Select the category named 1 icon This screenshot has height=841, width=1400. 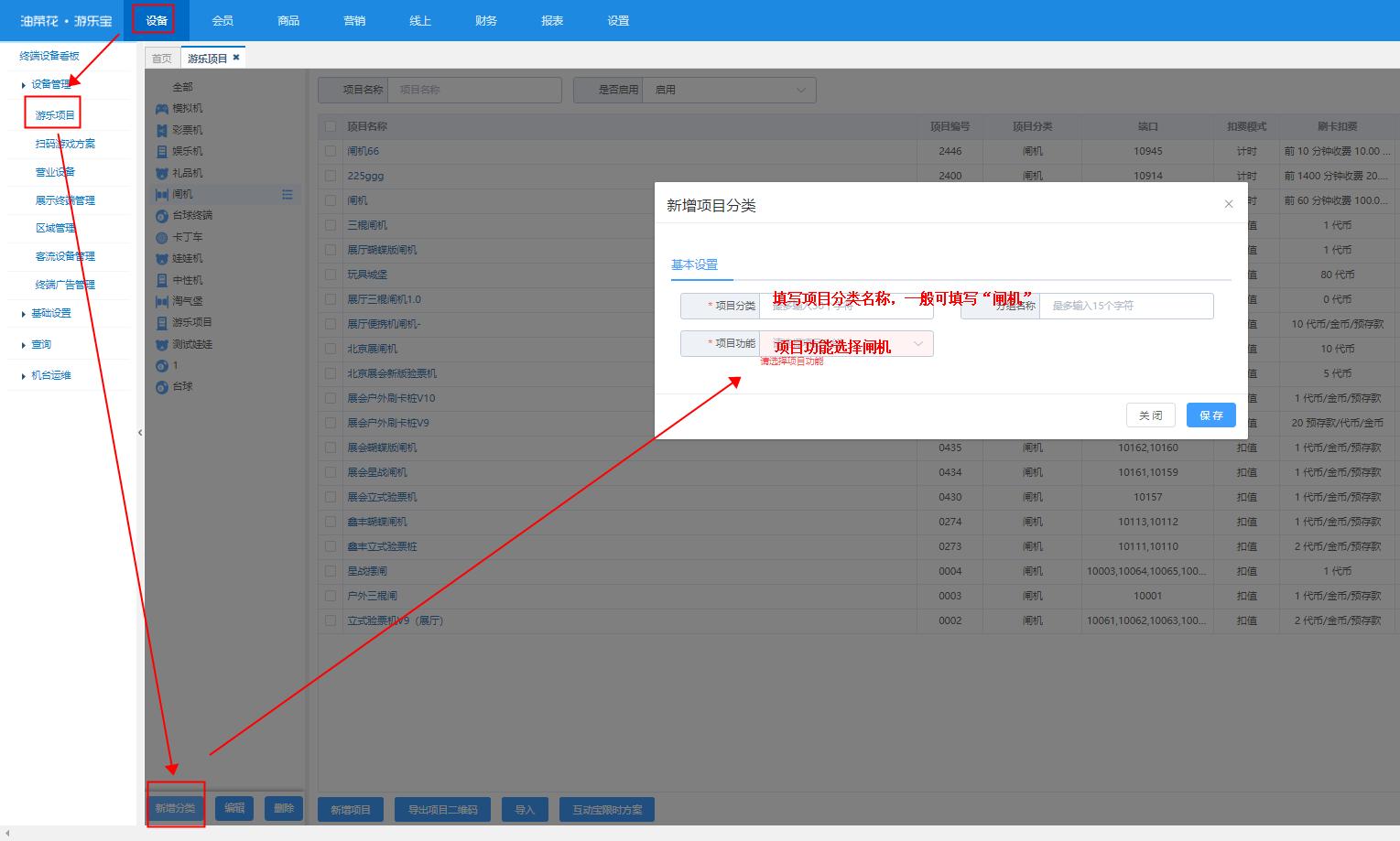coord(162,365)
